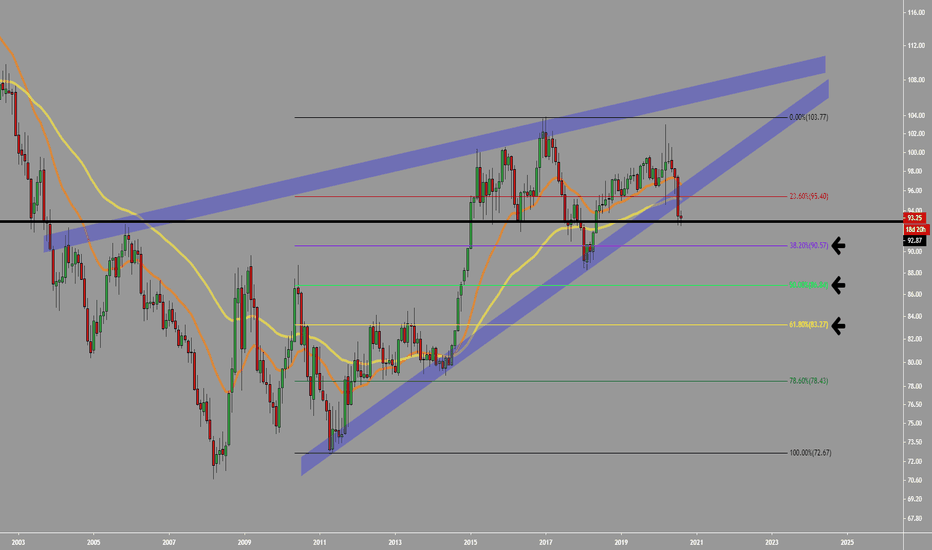
Task: Click the 23.60%(95.40) Fibonacci label
Action: coord(808,196)
